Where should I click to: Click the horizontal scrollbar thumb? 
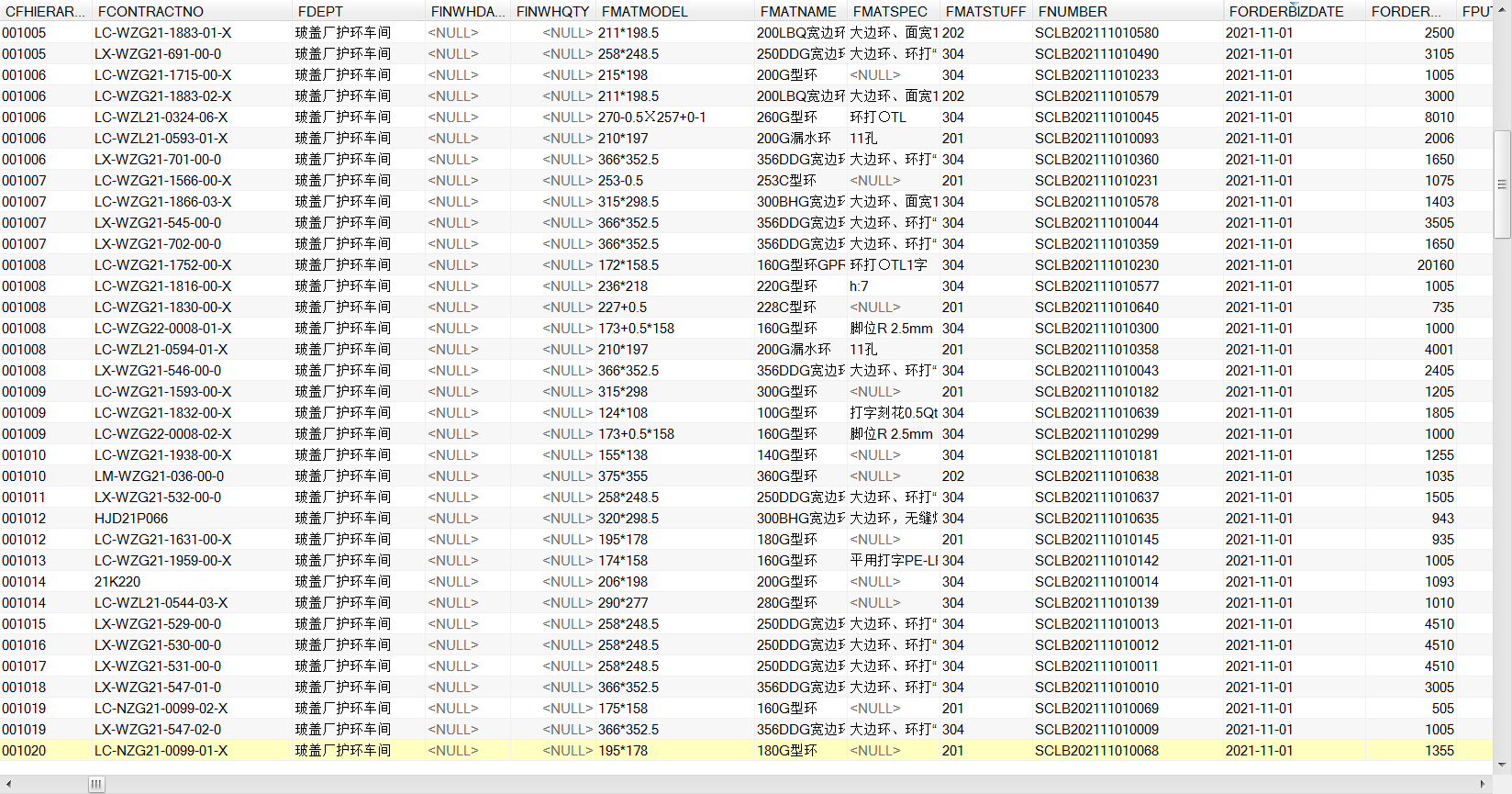pyautogui.click(x=96, y=784)
